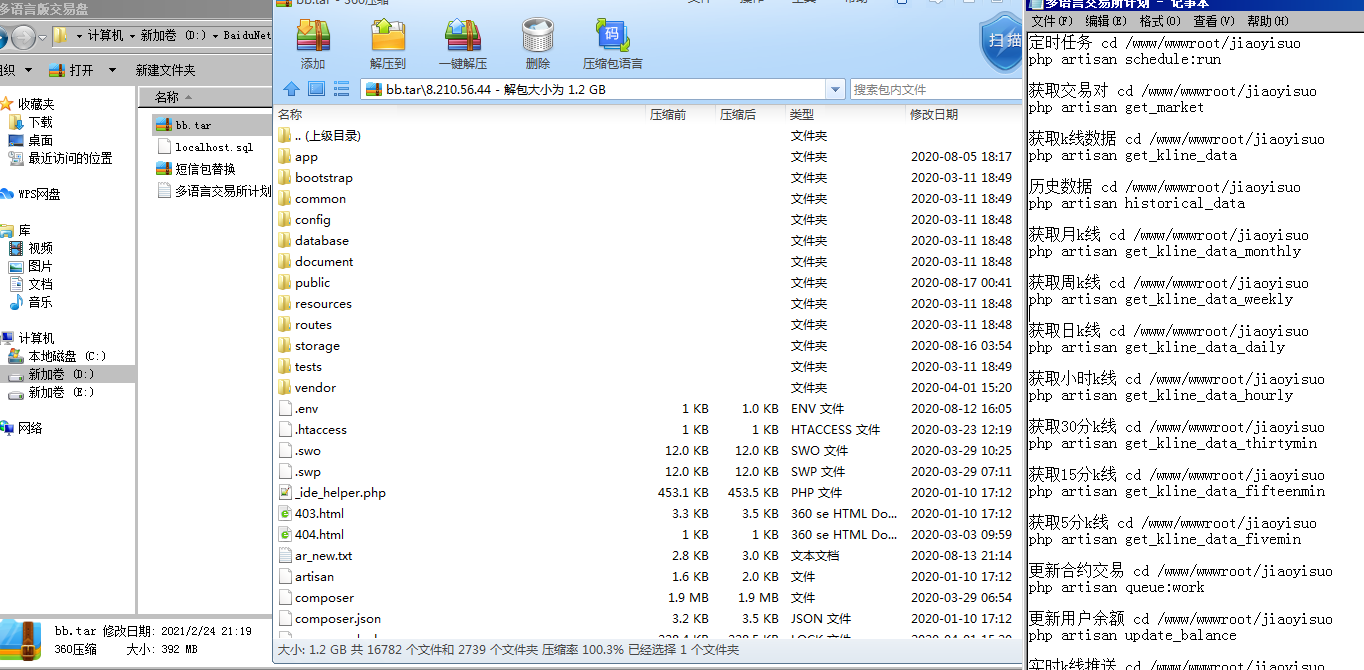
Task: Click the 搜索包内文件 search field
Action: [935, 89]
